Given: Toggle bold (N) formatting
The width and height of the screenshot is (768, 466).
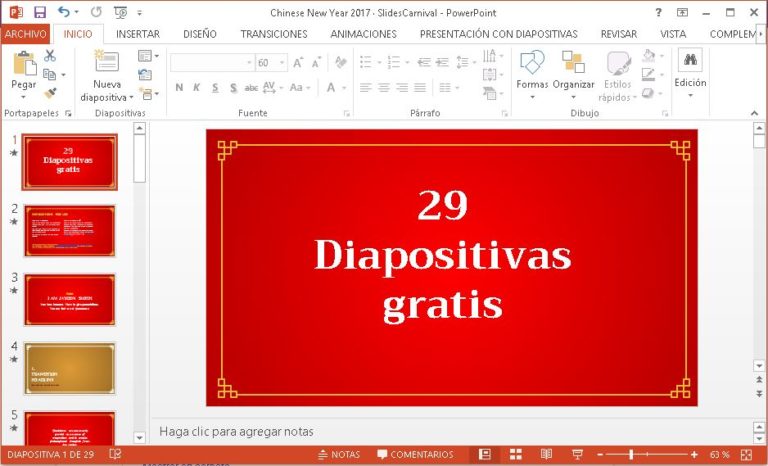Looking at the screenshot, I should click(179, 88).
